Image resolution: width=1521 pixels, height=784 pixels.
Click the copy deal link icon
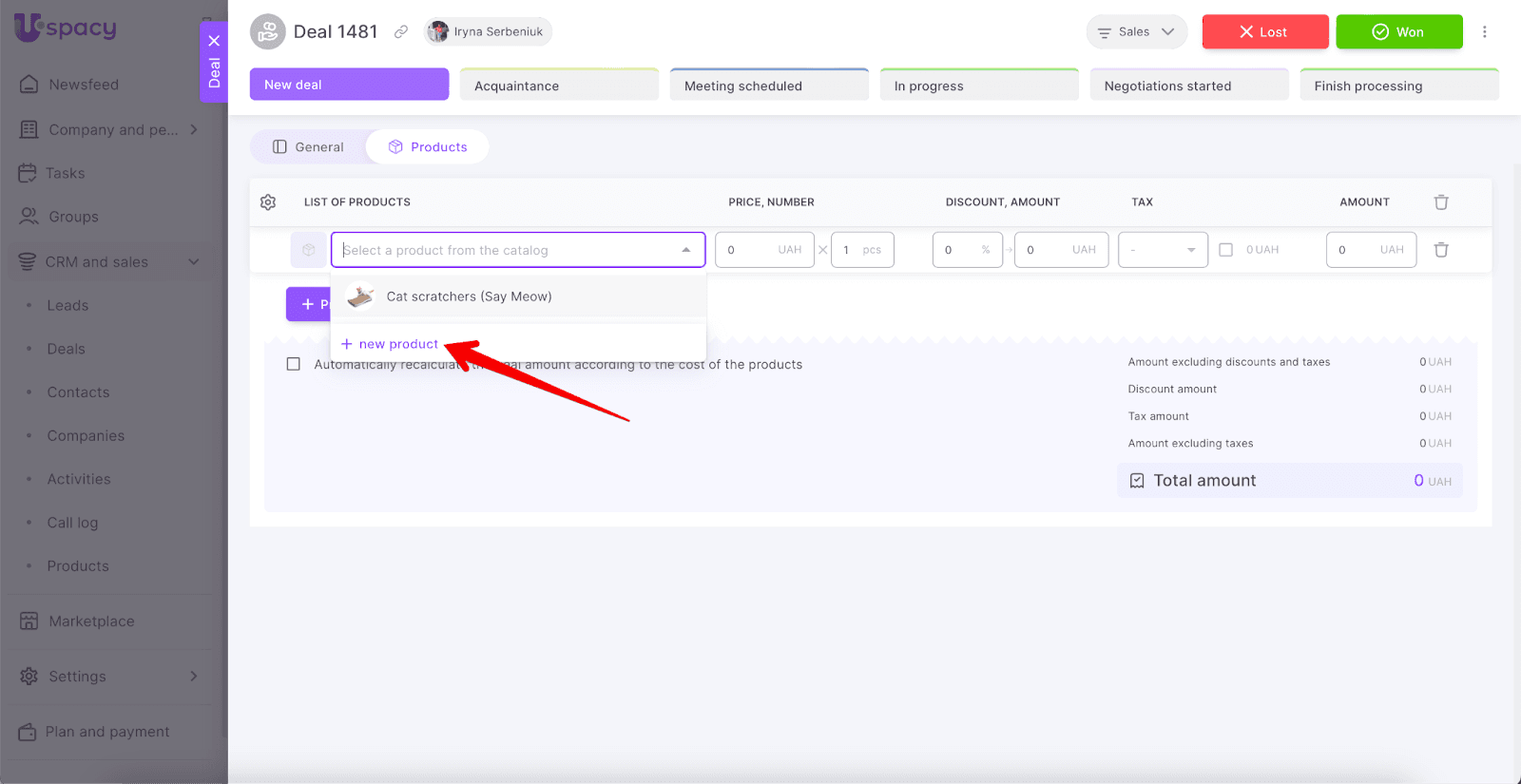tap(401, 32)
